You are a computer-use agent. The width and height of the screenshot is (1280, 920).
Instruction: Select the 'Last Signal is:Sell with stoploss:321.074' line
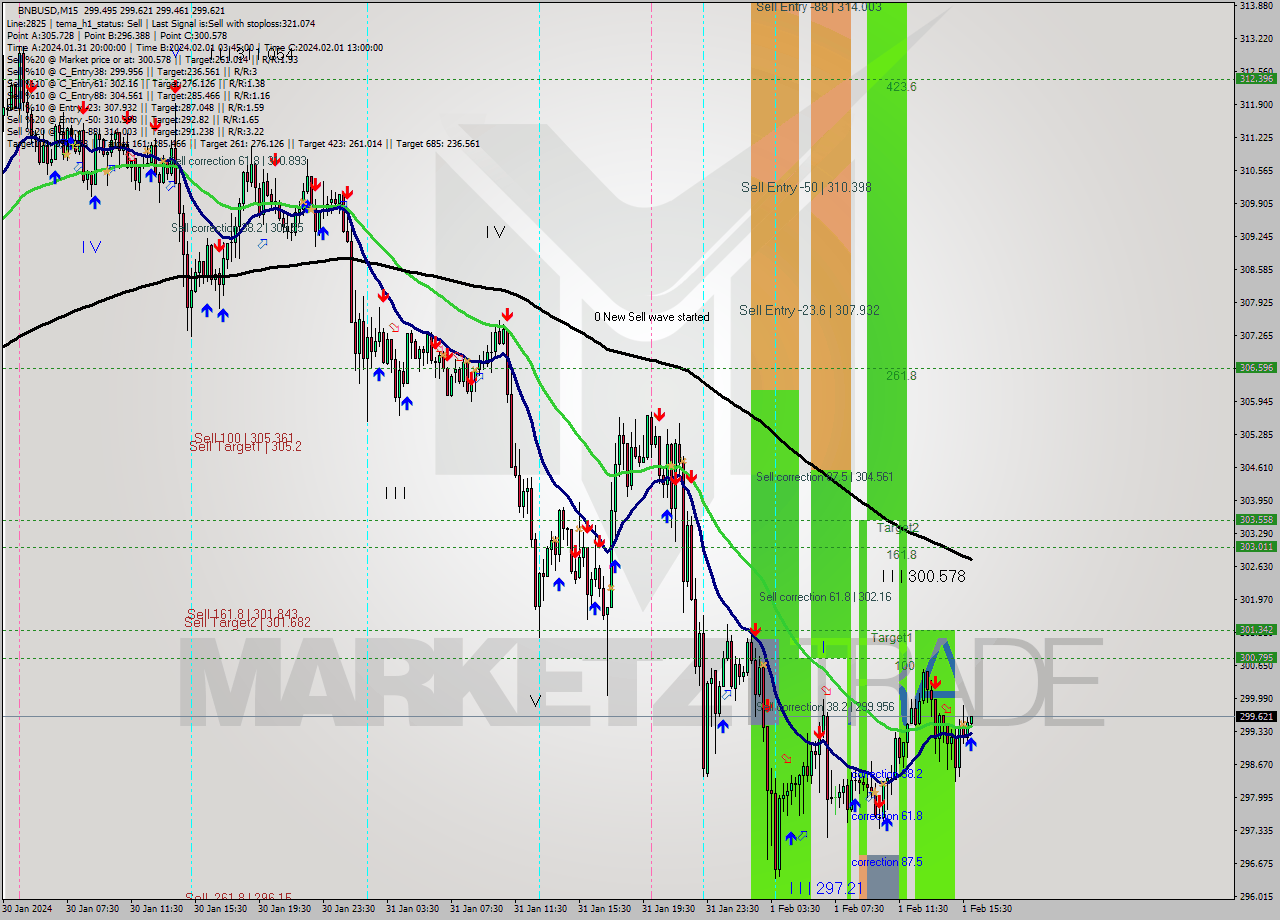(x=233, y=23)
